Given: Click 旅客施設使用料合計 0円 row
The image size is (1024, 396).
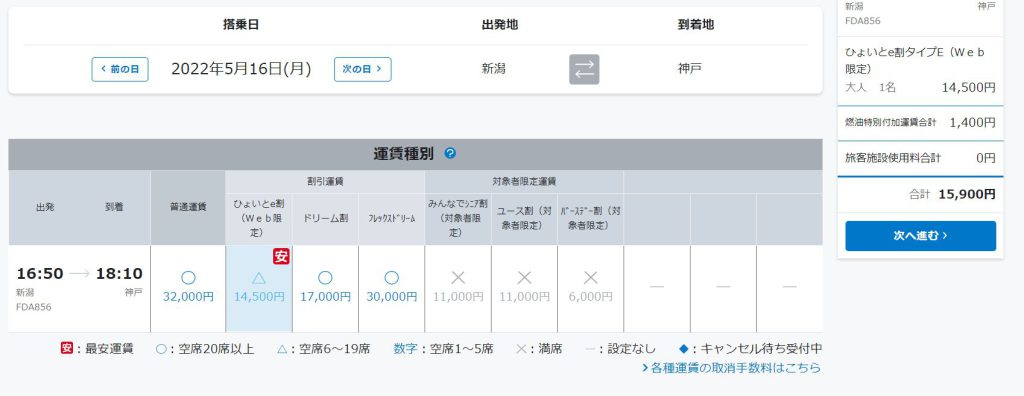Looking at the screenshot, I should pyautogui.click(x=920, y=158).
